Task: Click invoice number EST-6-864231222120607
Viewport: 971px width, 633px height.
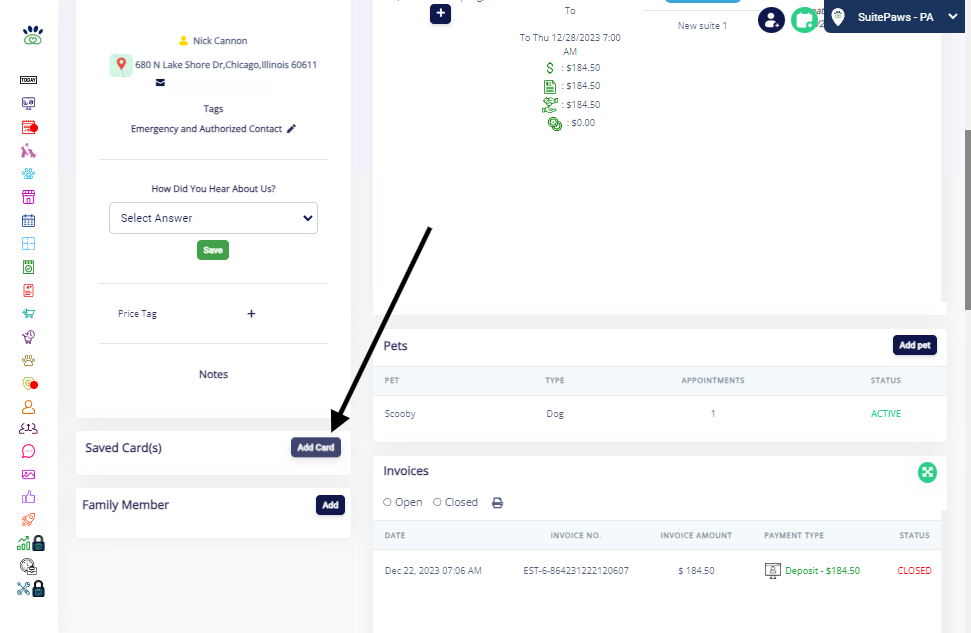Action: tap(576, 570)
